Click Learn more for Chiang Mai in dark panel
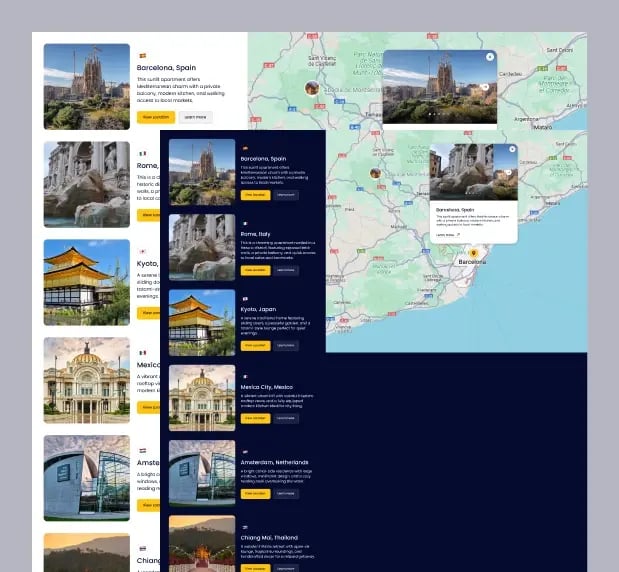This screenshot has width=619, height=572. tap(286, 568)
